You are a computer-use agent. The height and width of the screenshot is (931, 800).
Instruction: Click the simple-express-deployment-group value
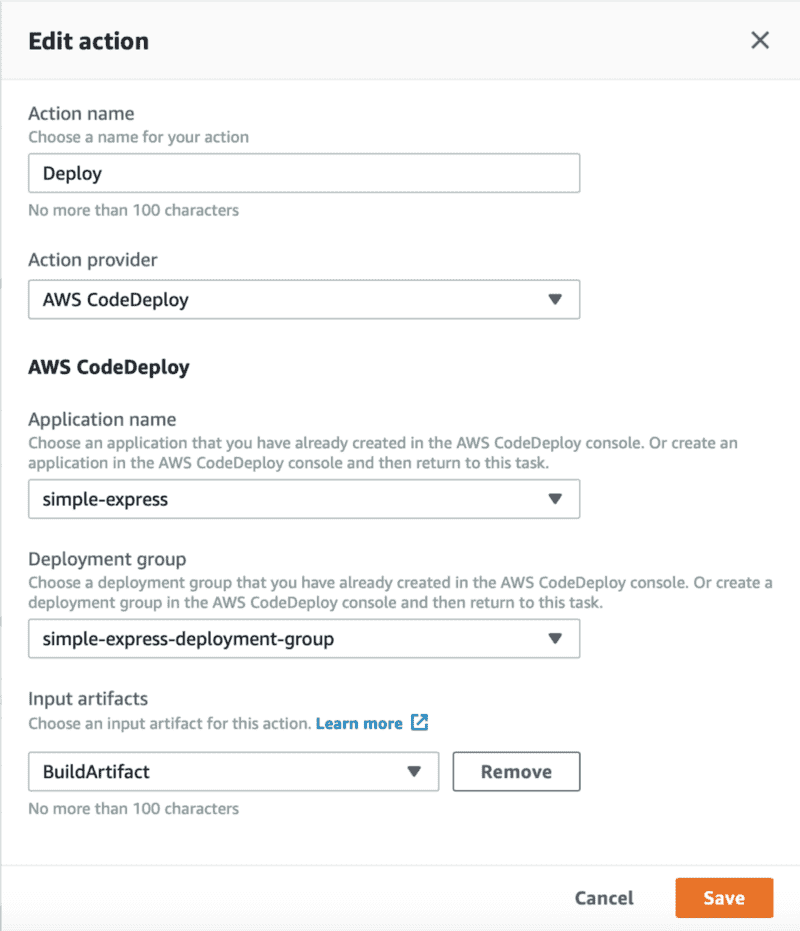(188, 639)
